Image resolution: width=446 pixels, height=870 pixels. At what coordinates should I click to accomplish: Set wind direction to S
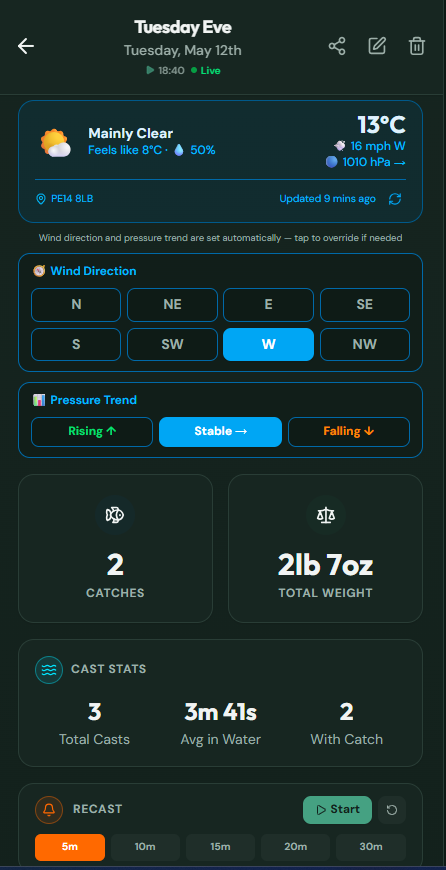tap(76, 345)
